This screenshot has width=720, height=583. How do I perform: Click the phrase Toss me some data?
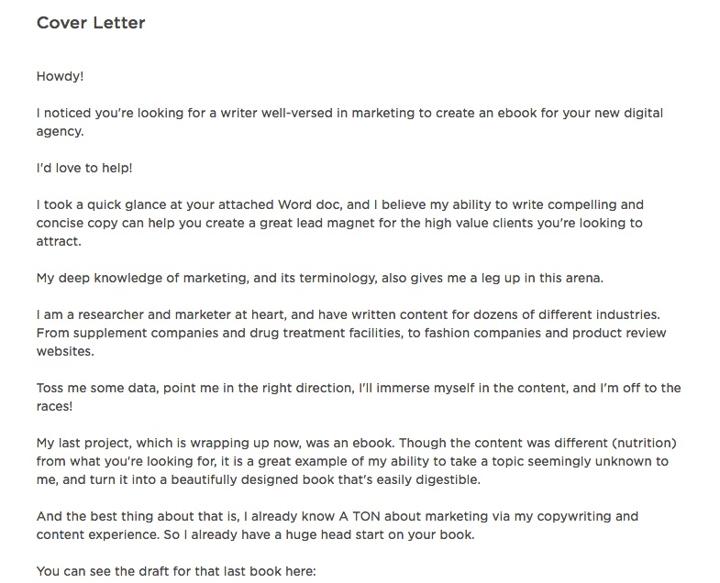click(97, 388)
